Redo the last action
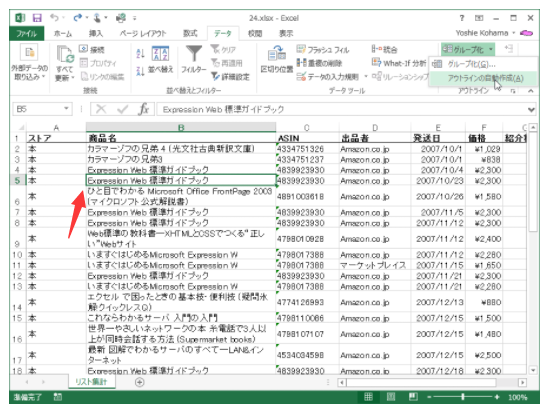This screenshot has width=549, height=413. tap(77, 18)
